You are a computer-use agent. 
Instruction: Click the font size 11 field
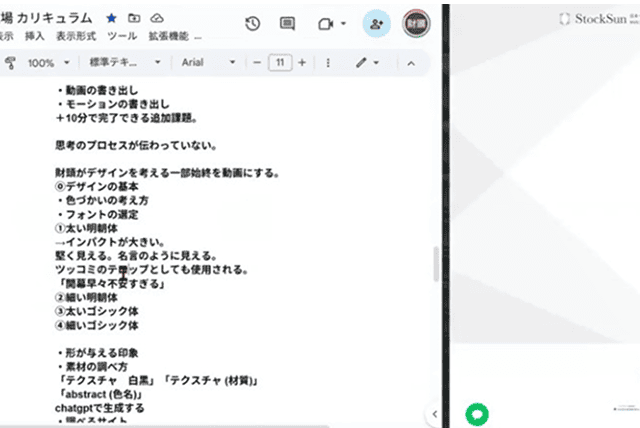[280, 63]
